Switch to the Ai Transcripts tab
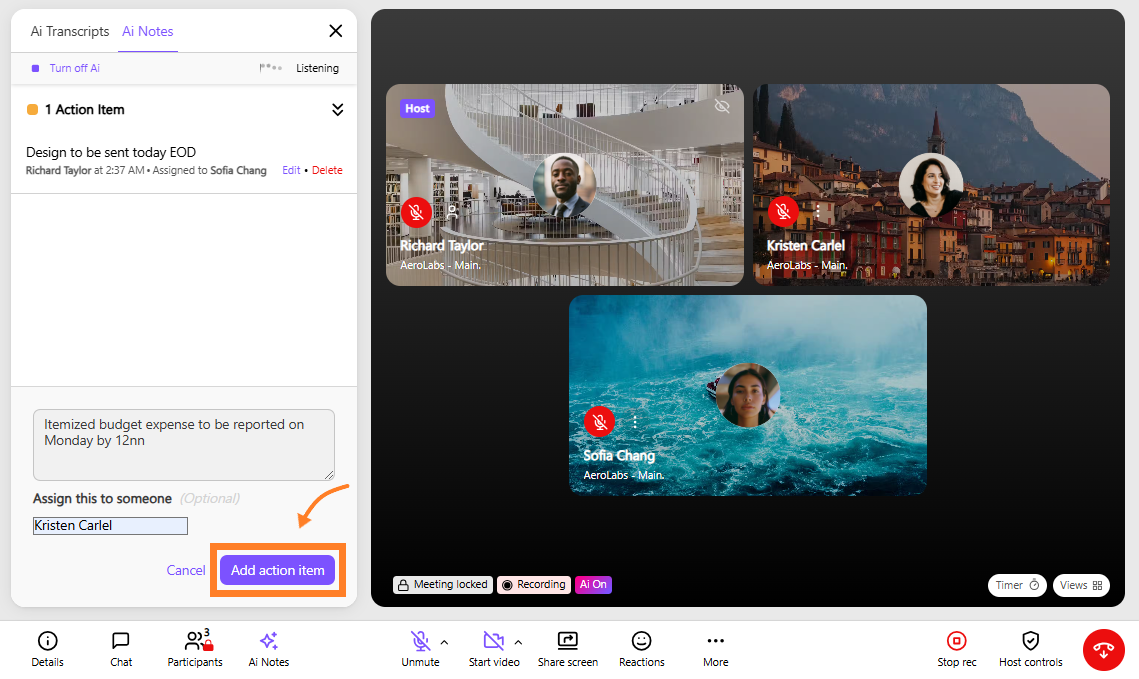1139x679 pixels. pos(70,31)
